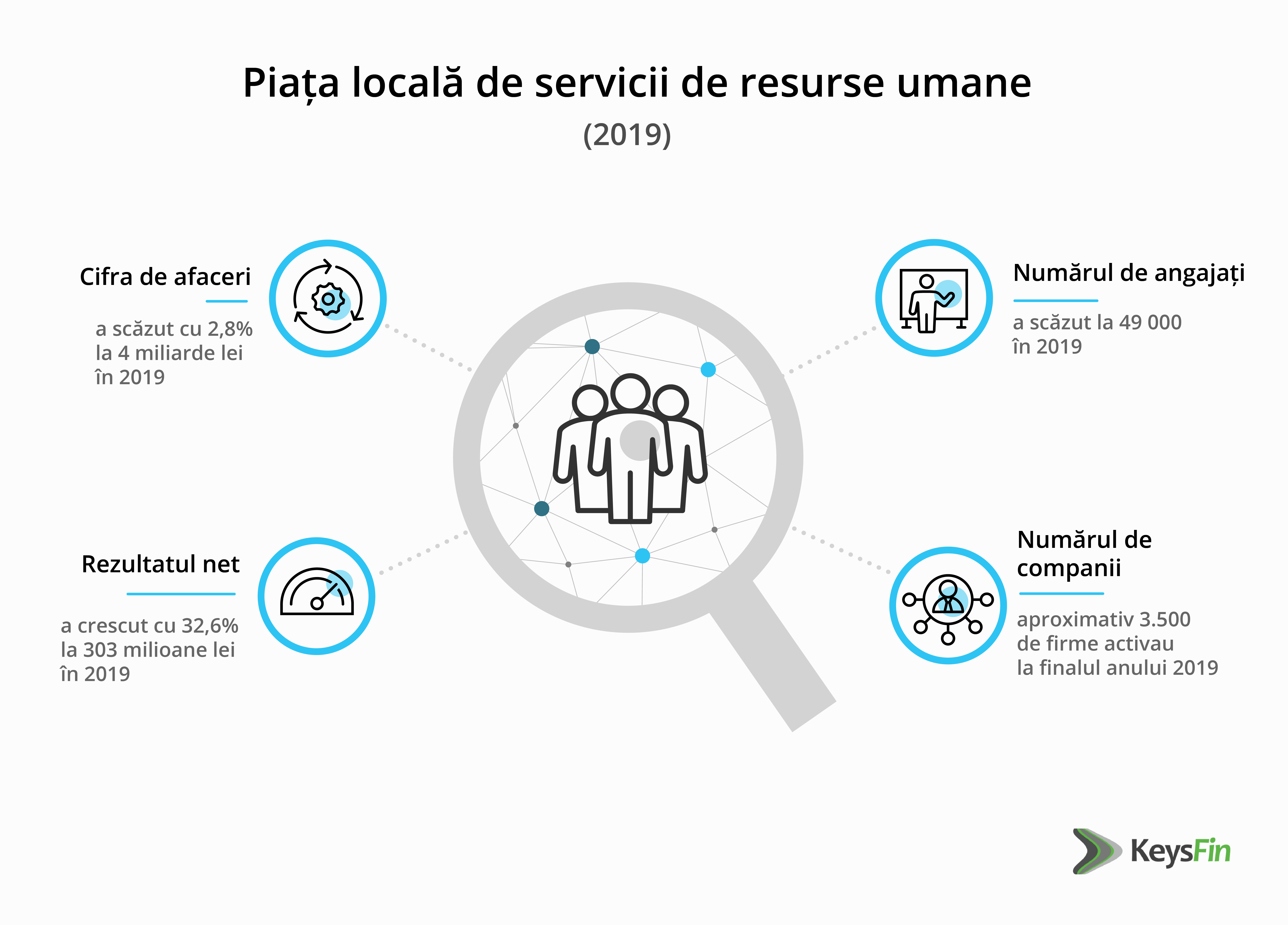Image resolution: width=1288 pixels, height=925 pixels.
Task: Click the 'la 4 miliarde lei' text
Action: (x=169, y=353)
